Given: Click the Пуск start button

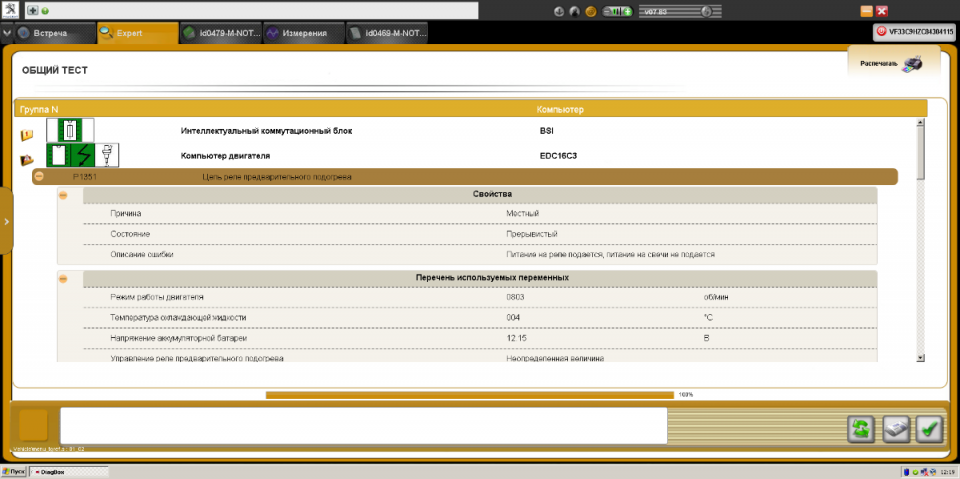Looking at the screenshot, I should (14, 471).
